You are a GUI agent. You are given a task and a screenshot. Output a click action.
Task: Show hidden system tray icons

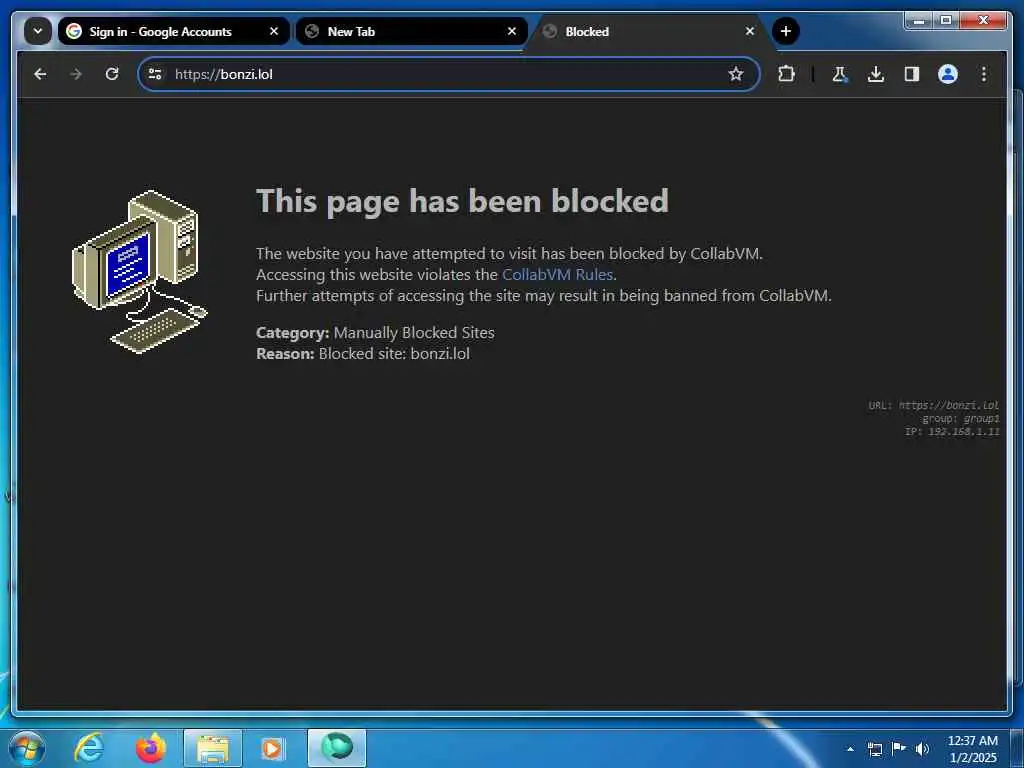(x=850, y=749)
